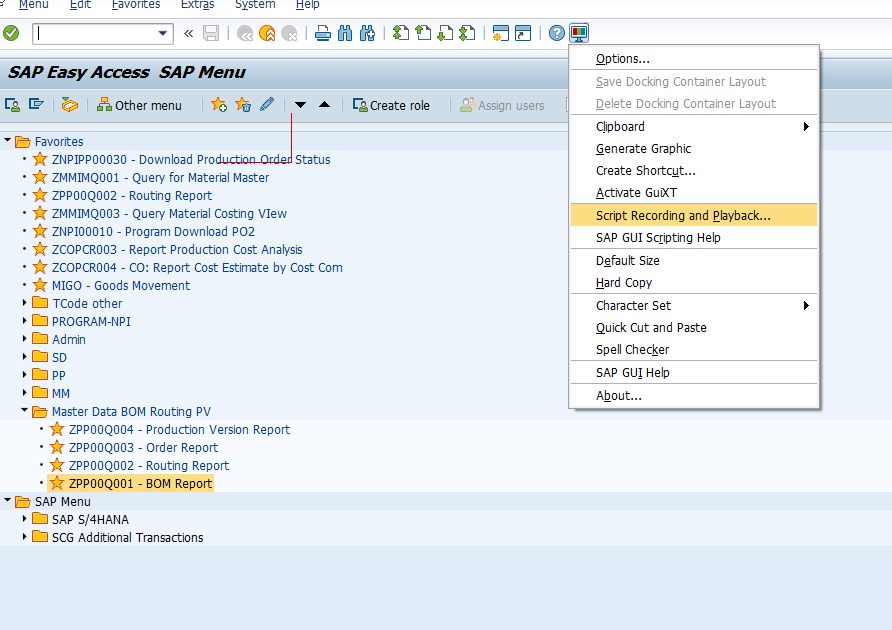Select Activate GuiXT
892x630 pixels.
(x=693, y=193)
